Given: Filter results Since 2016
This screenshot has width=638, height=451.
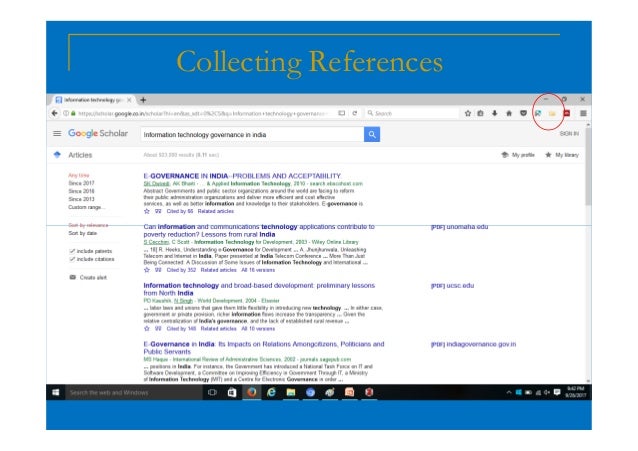Looking at the screenshot, I should (x=81, y=191).
